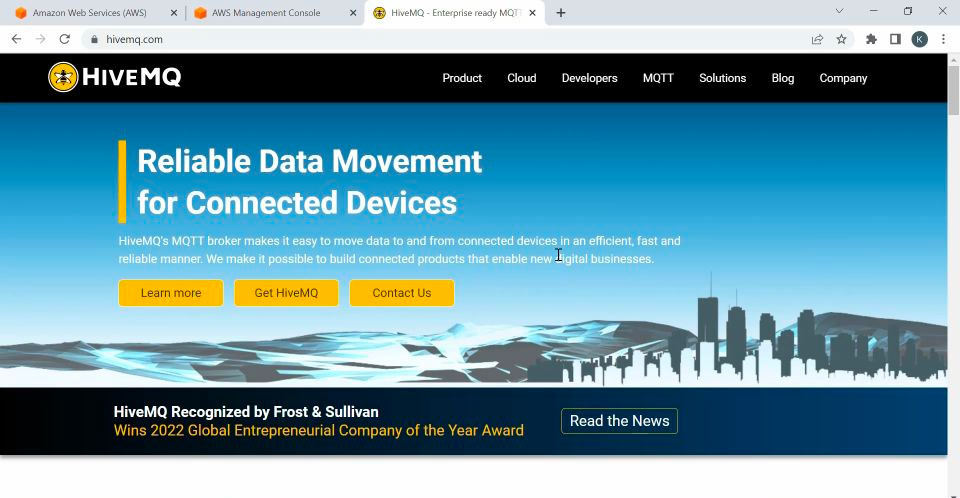Open the profile avatar K
This screenshot has width=960, height=498.
pyautogui.click(x=919, y=39)
